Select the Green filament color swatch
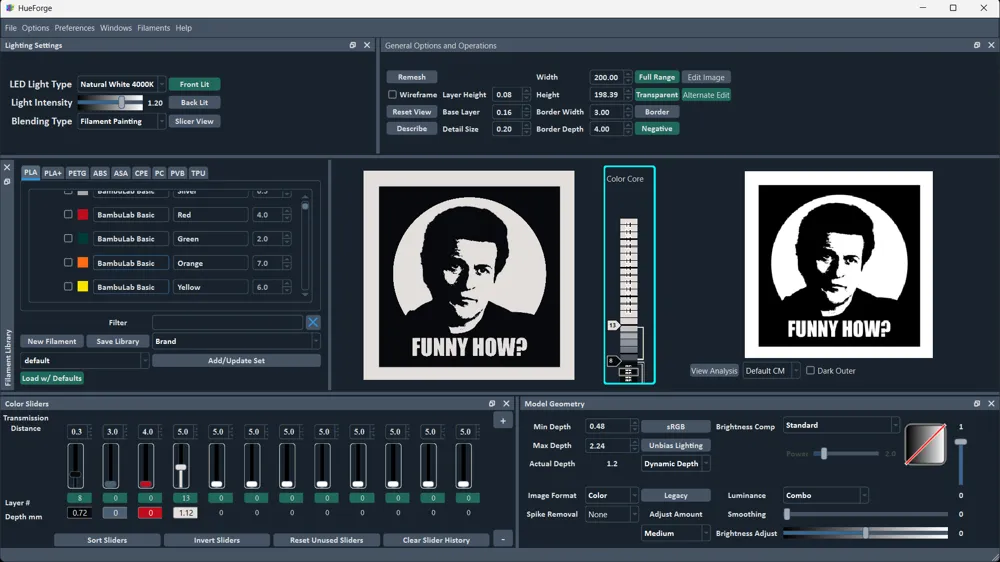The width and height of the screenshot is (1000, 562). click(83, 239)
